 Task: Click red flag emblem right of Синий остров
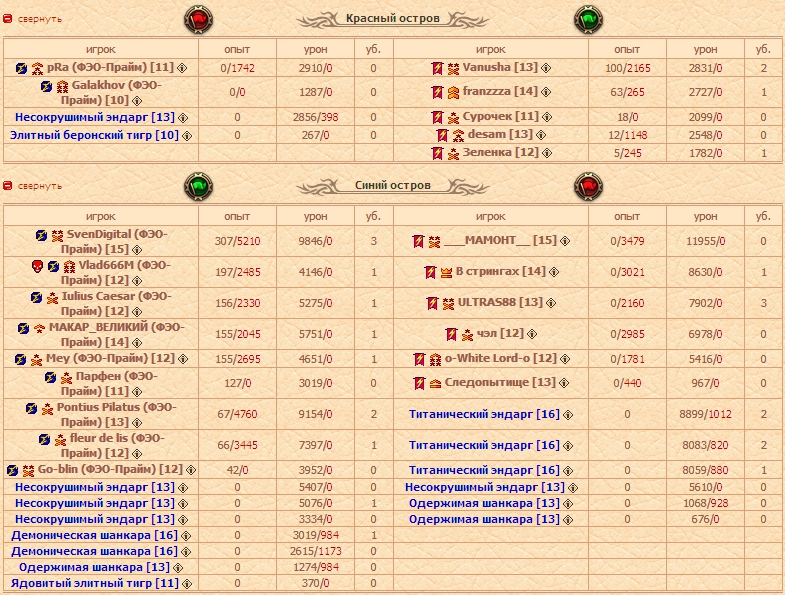[588, 186]
